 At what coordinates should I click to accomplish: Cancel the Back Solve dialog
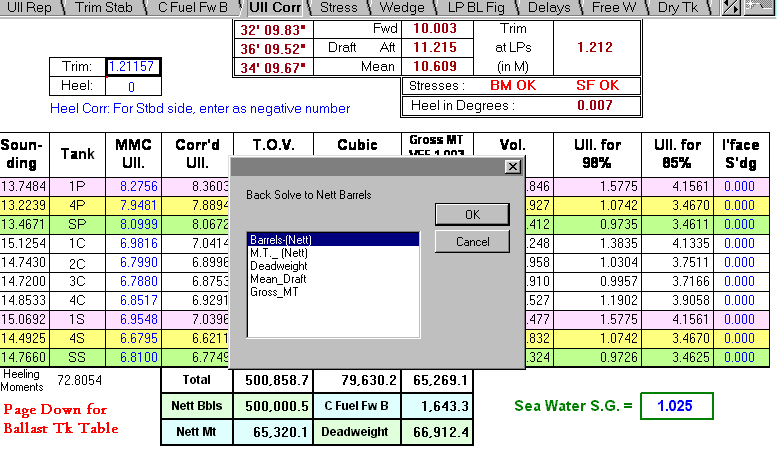coord(472,241)
